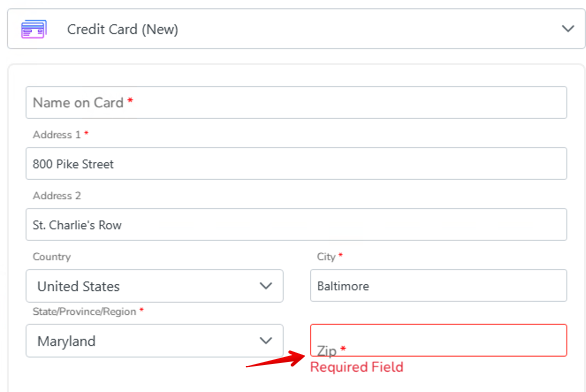Click the Baltimore city field

(438, 285)
